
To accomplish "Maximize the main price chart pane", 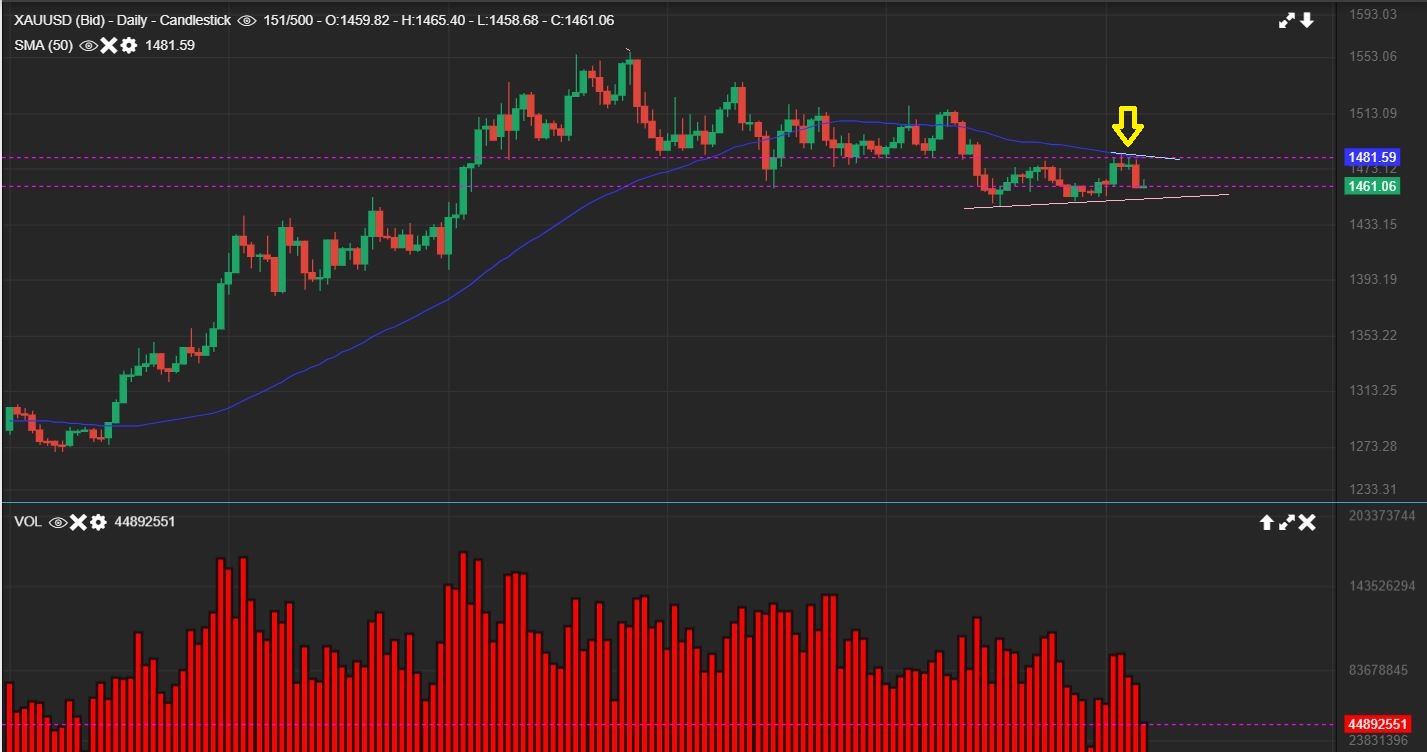I will coord(1287,20).
